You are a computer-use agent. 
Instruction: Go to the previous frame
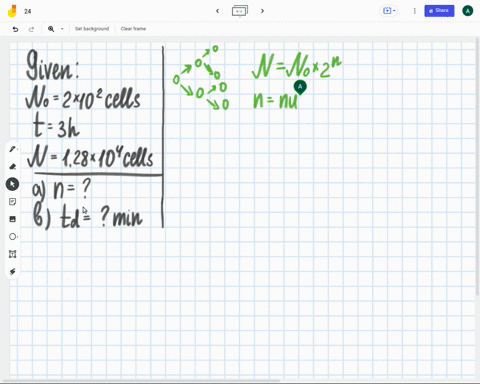(218, 11)
